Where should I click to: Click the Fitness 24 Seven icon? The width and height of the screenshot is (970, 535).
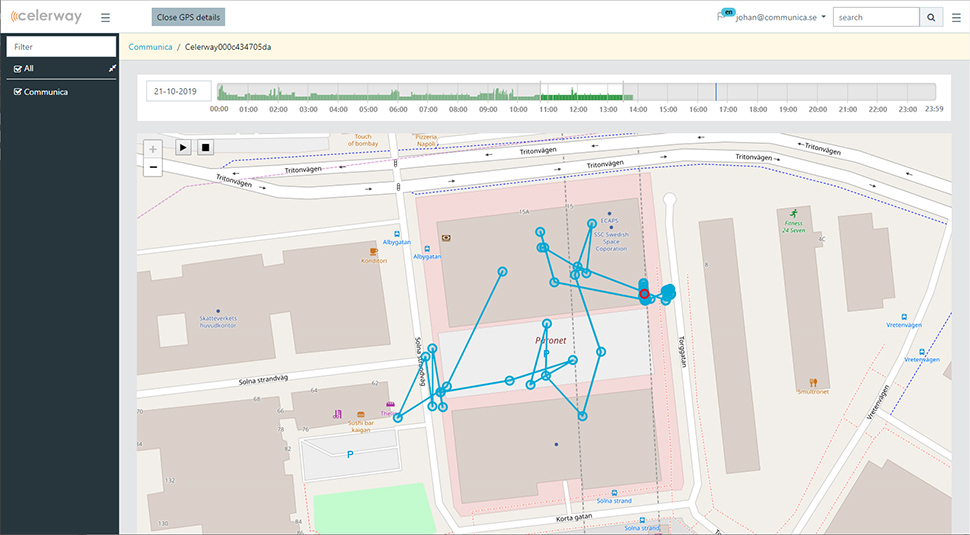[x=793, y=213]
